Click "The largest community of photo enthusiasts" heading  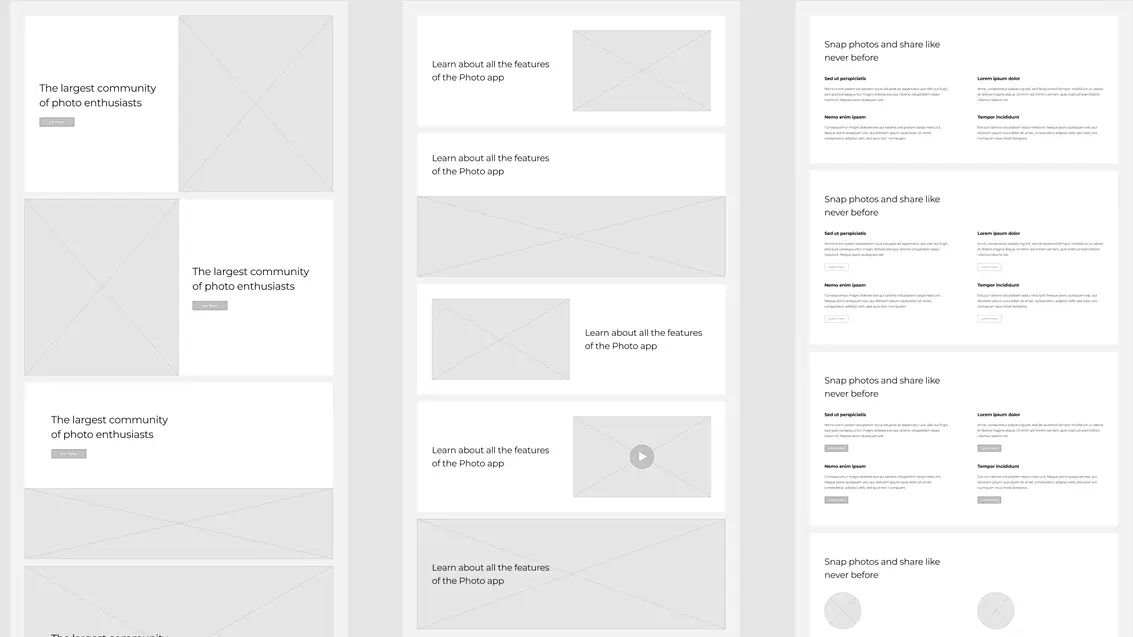pyautogui.click(x=97, y=95)
